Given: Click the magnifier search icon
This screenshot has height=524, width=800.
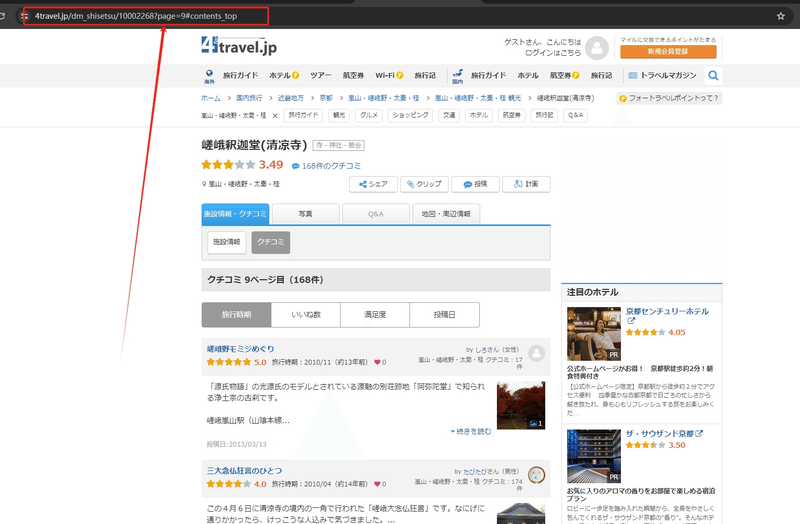Looking at the screenshot, I should tap(713, 76).
